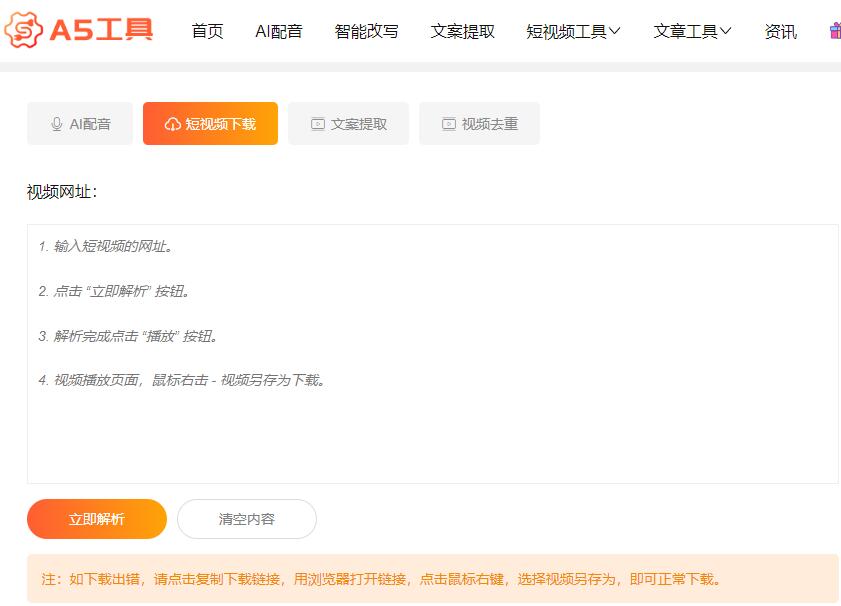Screen dimensions: 841x606
Task: Click the orange note starting 注：如下载出错
Action: (432, 579)
